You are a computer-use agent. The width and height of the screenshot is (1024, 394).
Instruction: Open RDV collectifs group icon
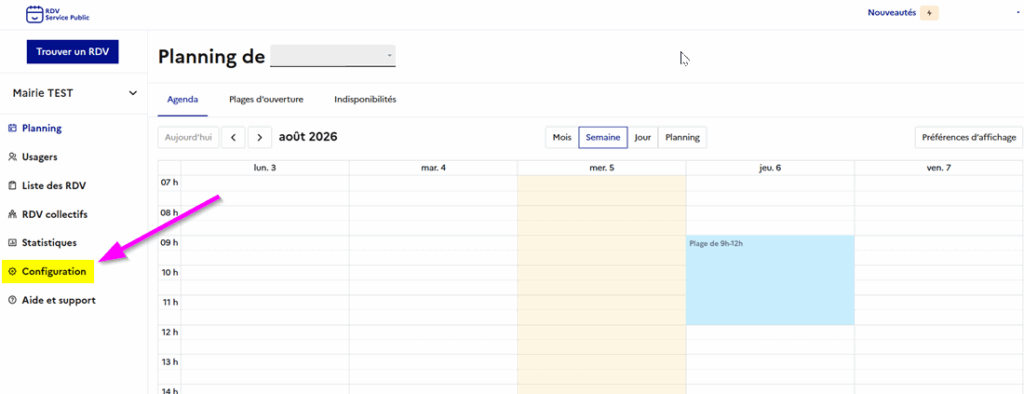12,214
